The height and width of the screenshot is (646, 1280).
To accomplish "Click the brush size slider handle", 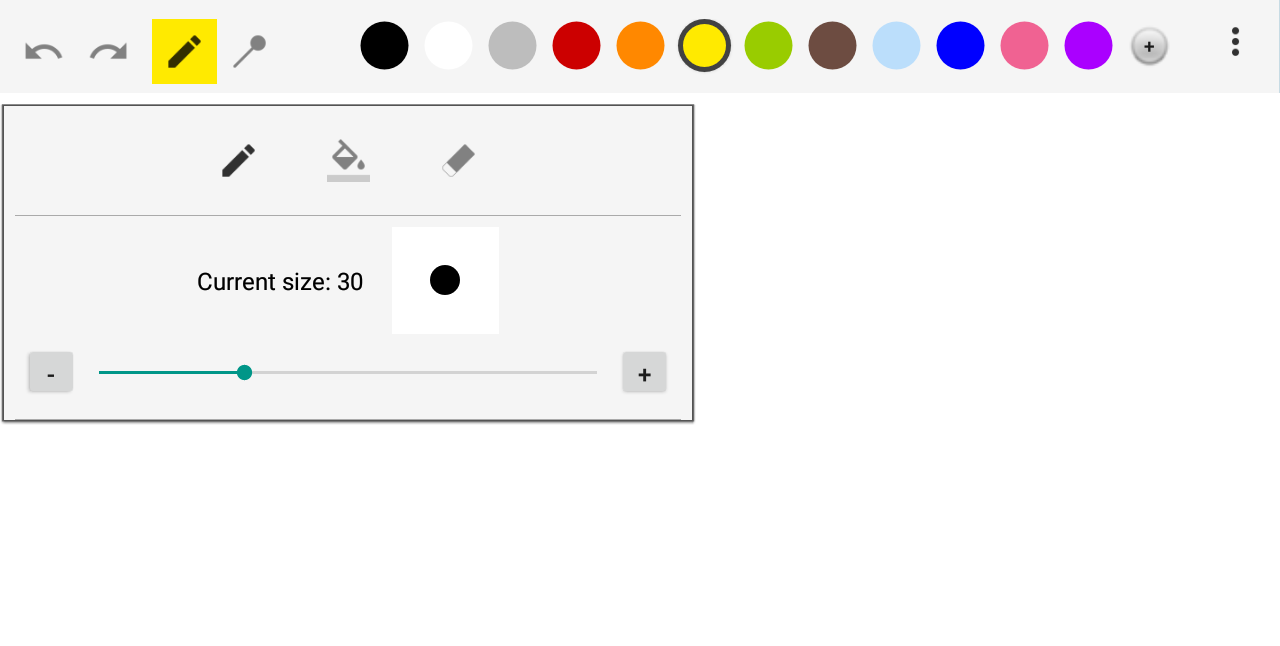I will [x=244, y=372].
